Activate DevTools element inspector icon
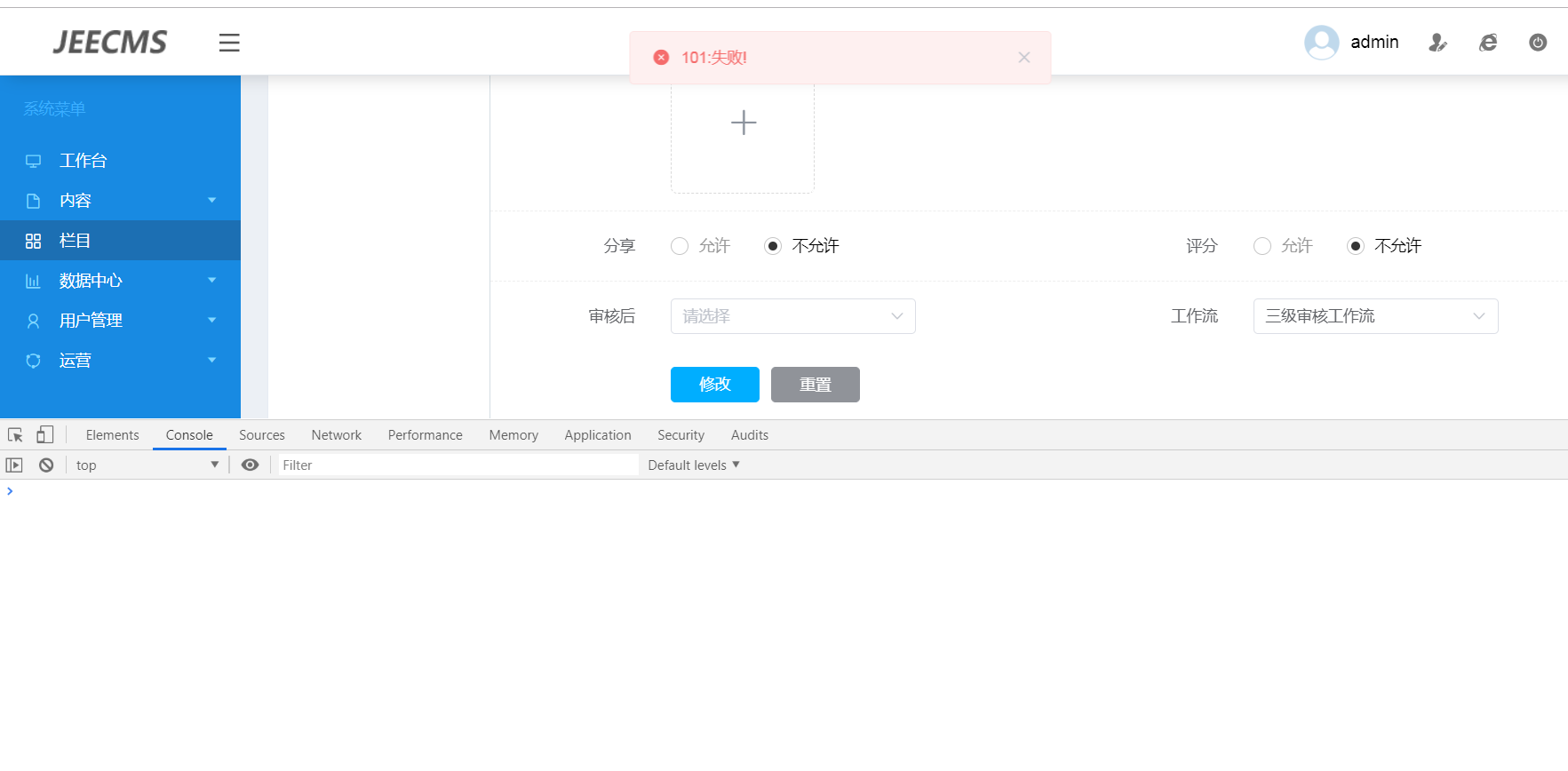This screenshot has height=771, width=1568. pyautogui.click(x=15, y=435)
